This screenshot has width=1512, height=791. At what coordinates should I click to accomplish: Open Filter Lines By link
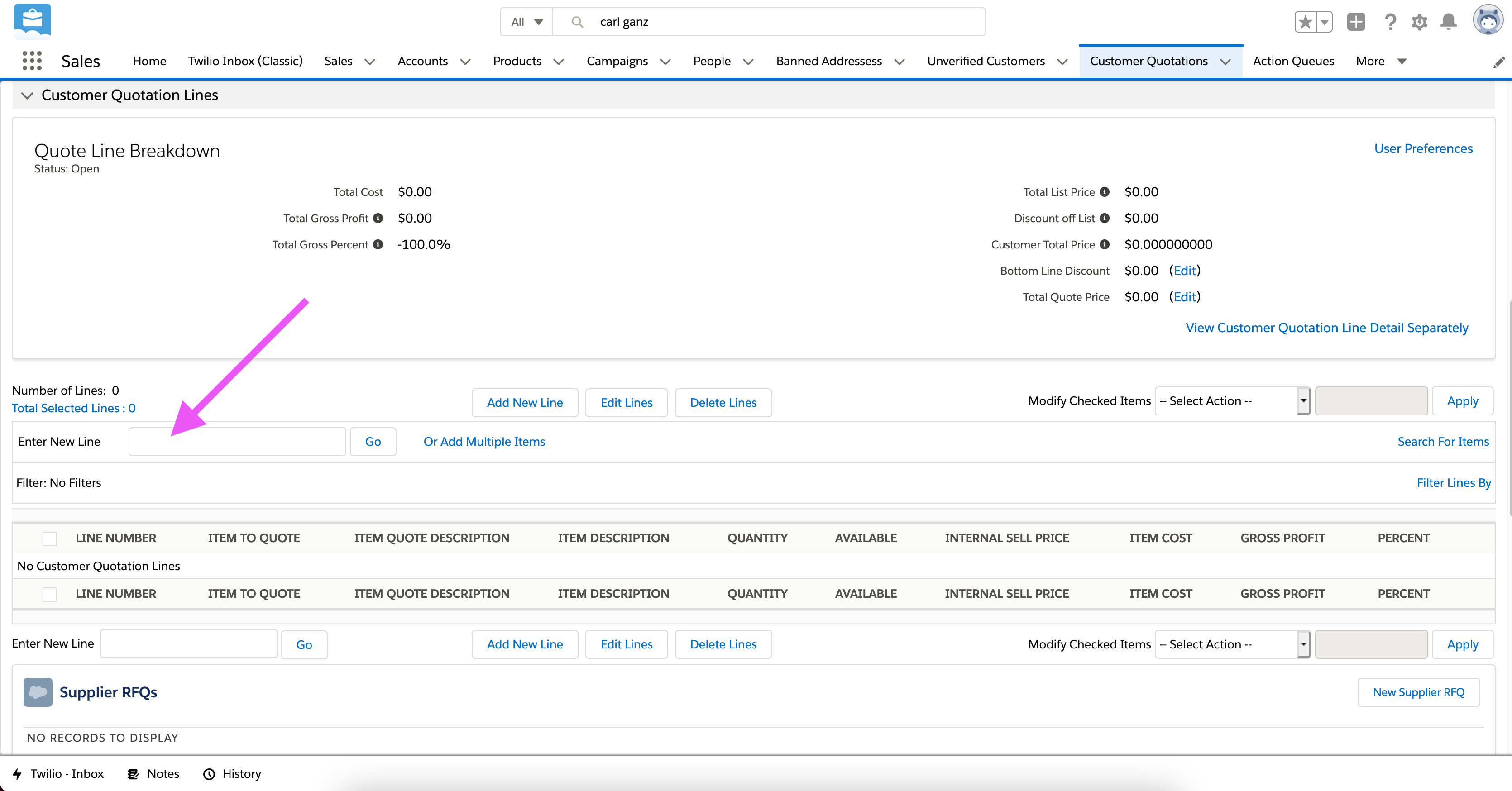tap(1453, 482)
